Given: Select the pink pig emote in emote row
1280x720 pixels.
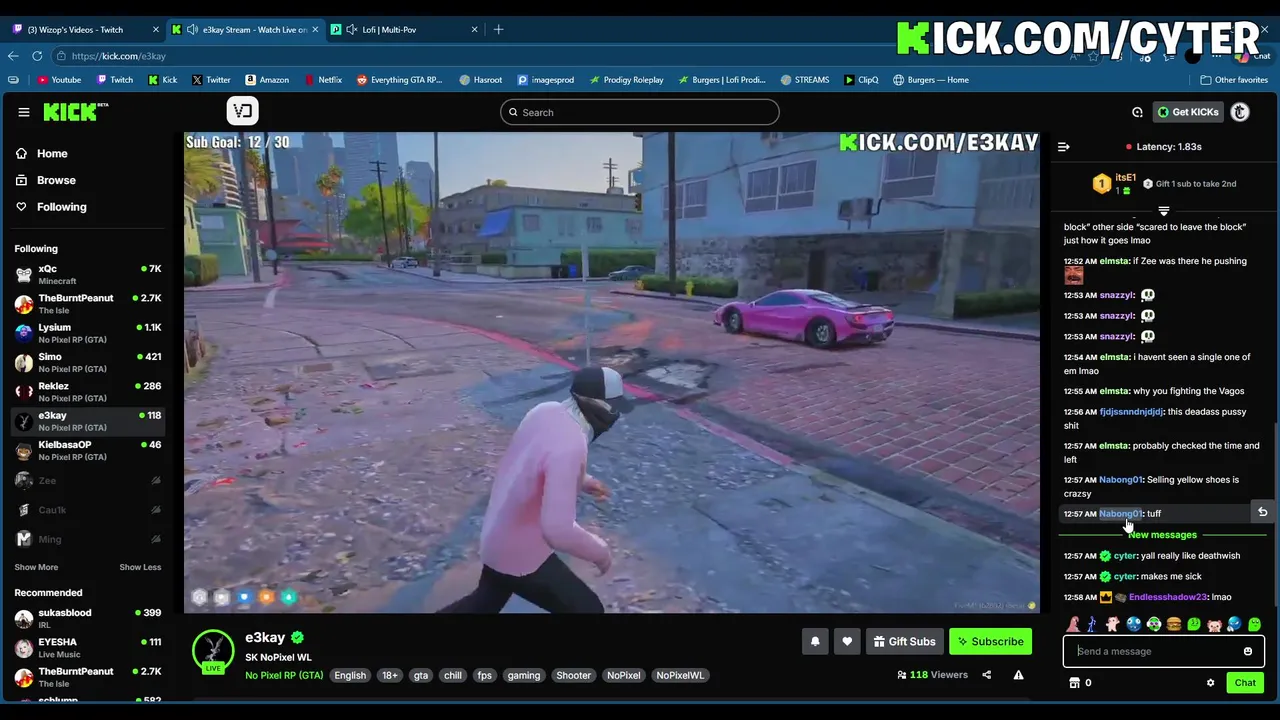Looking at the screenshot, I should pyautogui.click(x=1214, y=624).
